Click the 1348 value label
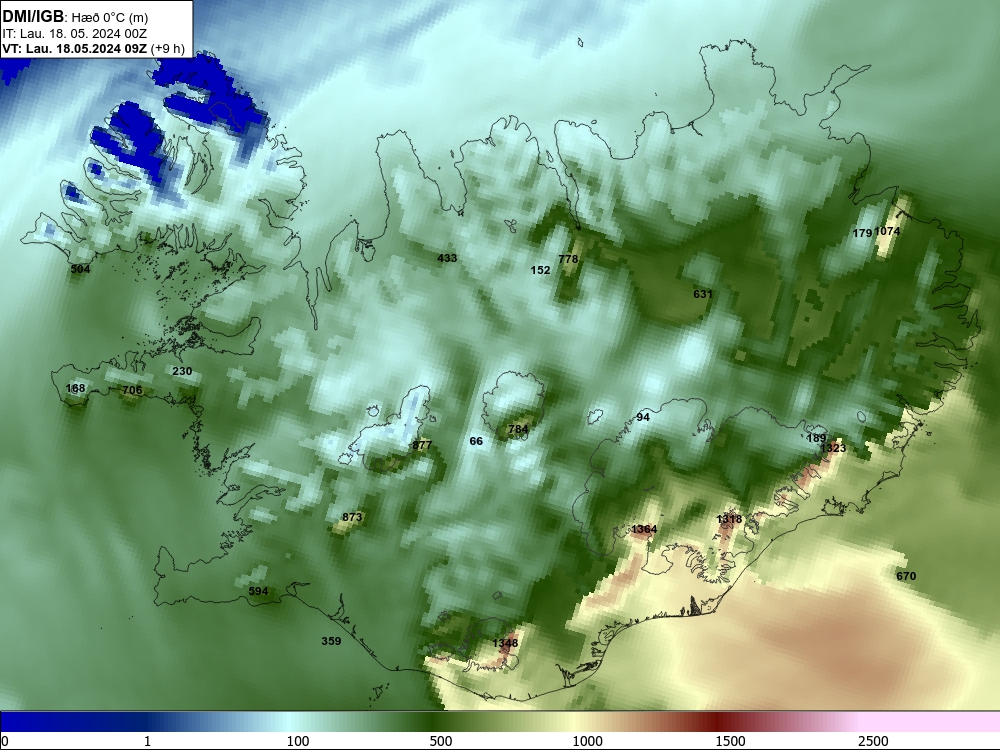1000x750 pixels. coord(505,643)
